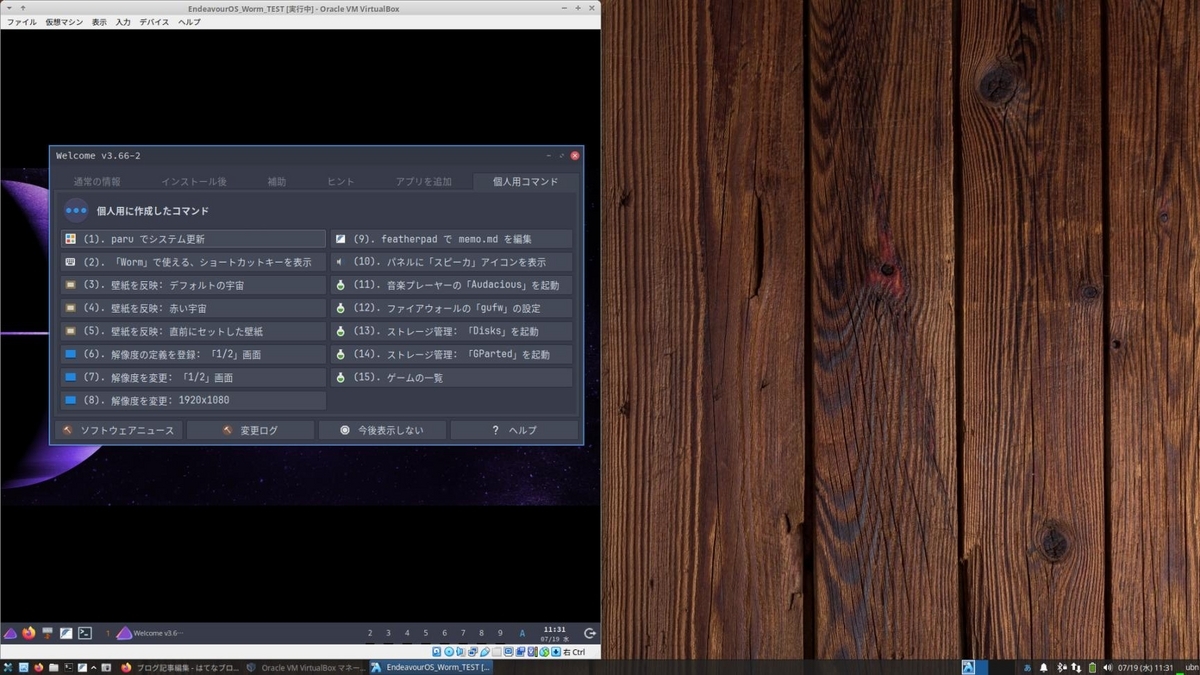Screen dimensions: 1200x675
Task: Open the volume speaker tray icon
Action: tap(1108, 667)
